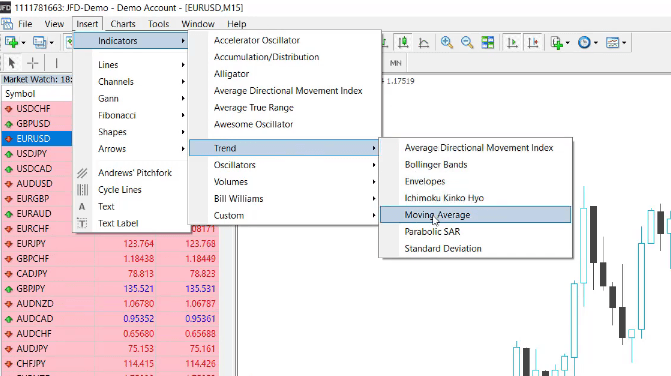Click the New Chart toolbar icon

(x=12, y=42)
